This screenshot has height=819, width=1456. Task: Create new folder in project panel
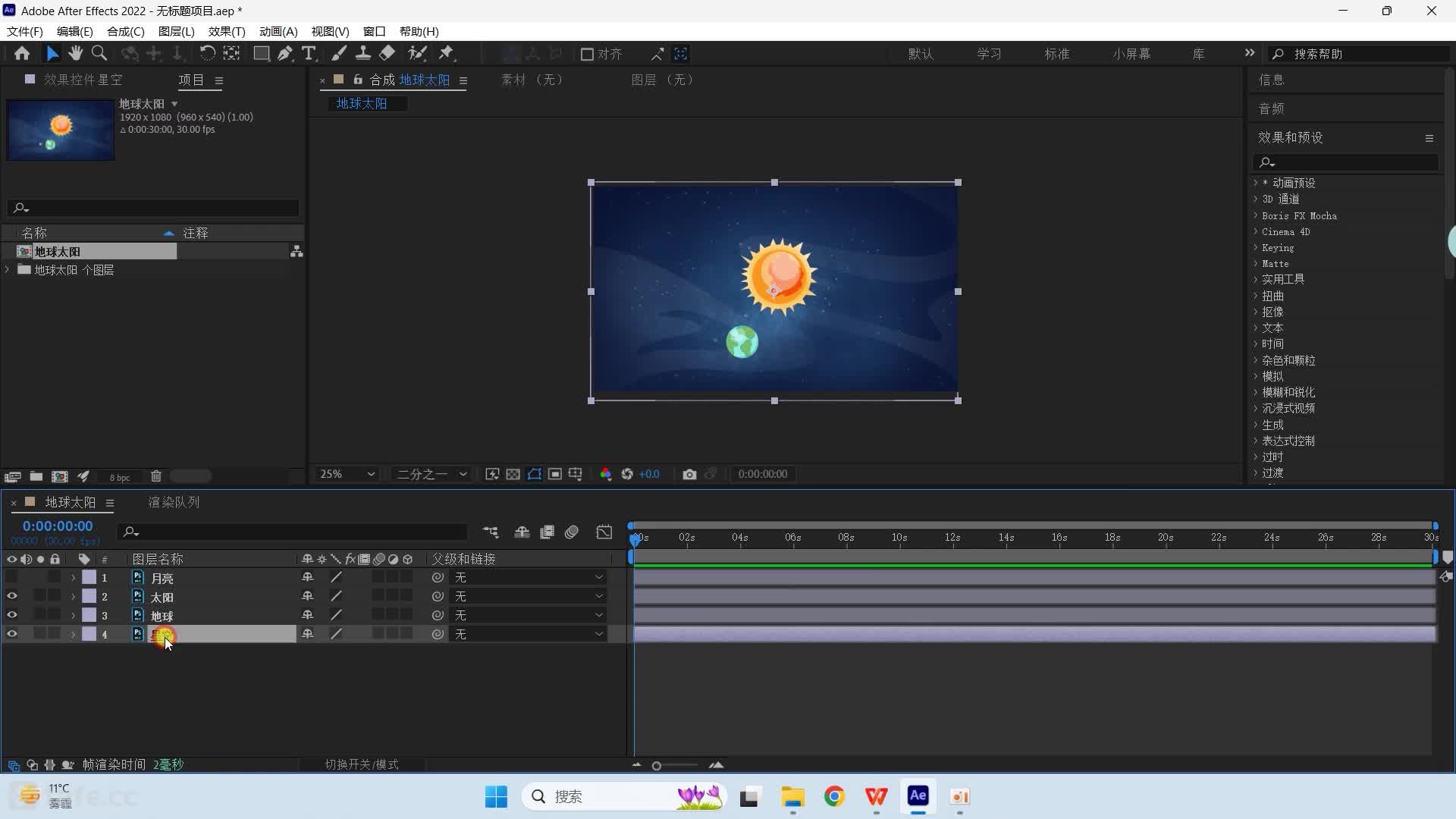tap(36, 476)
